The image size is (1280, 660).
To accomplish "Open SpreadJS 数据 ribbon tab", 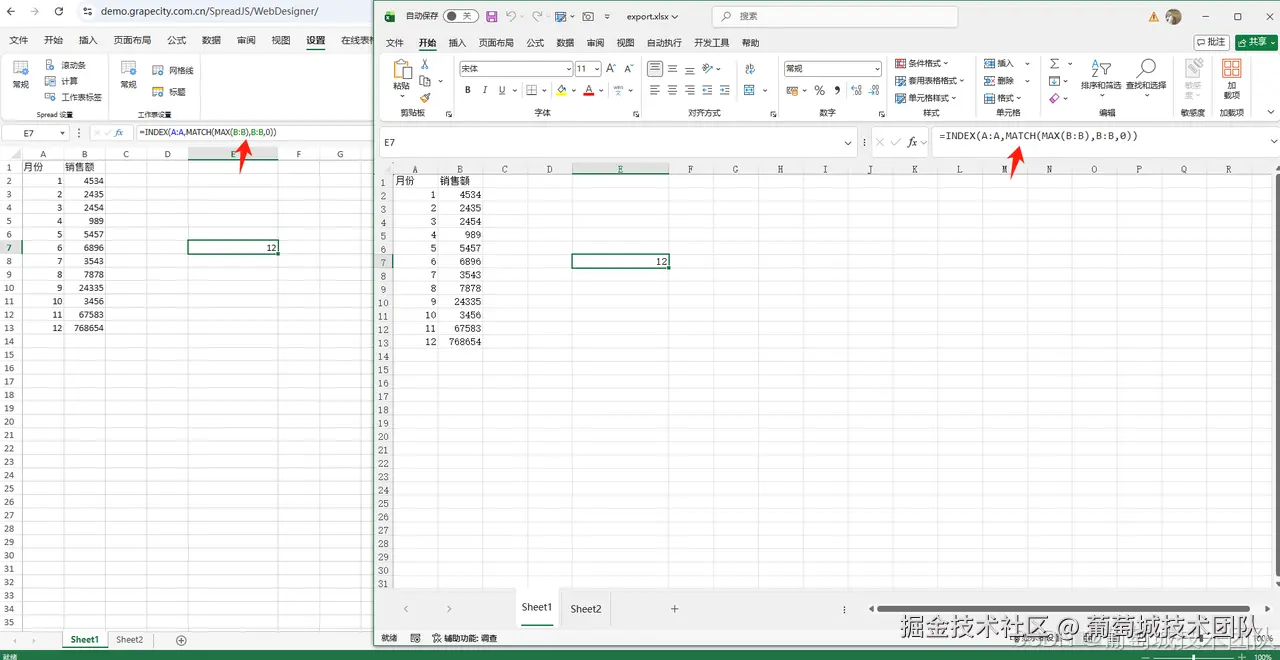I will (x=211, y=40).
